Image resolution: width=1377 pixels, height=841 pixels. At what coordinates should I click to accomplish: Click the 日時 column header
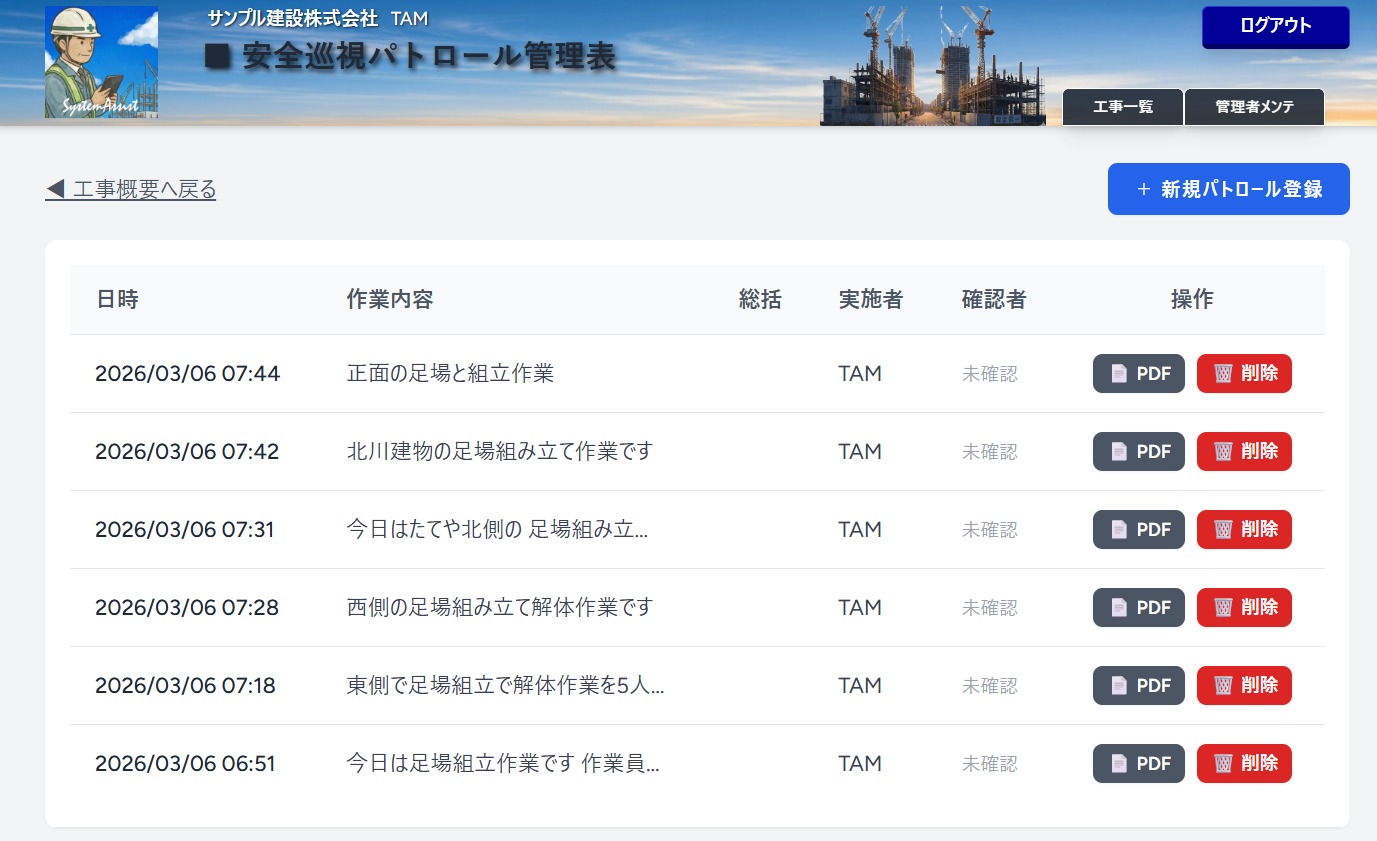(117, 299)
